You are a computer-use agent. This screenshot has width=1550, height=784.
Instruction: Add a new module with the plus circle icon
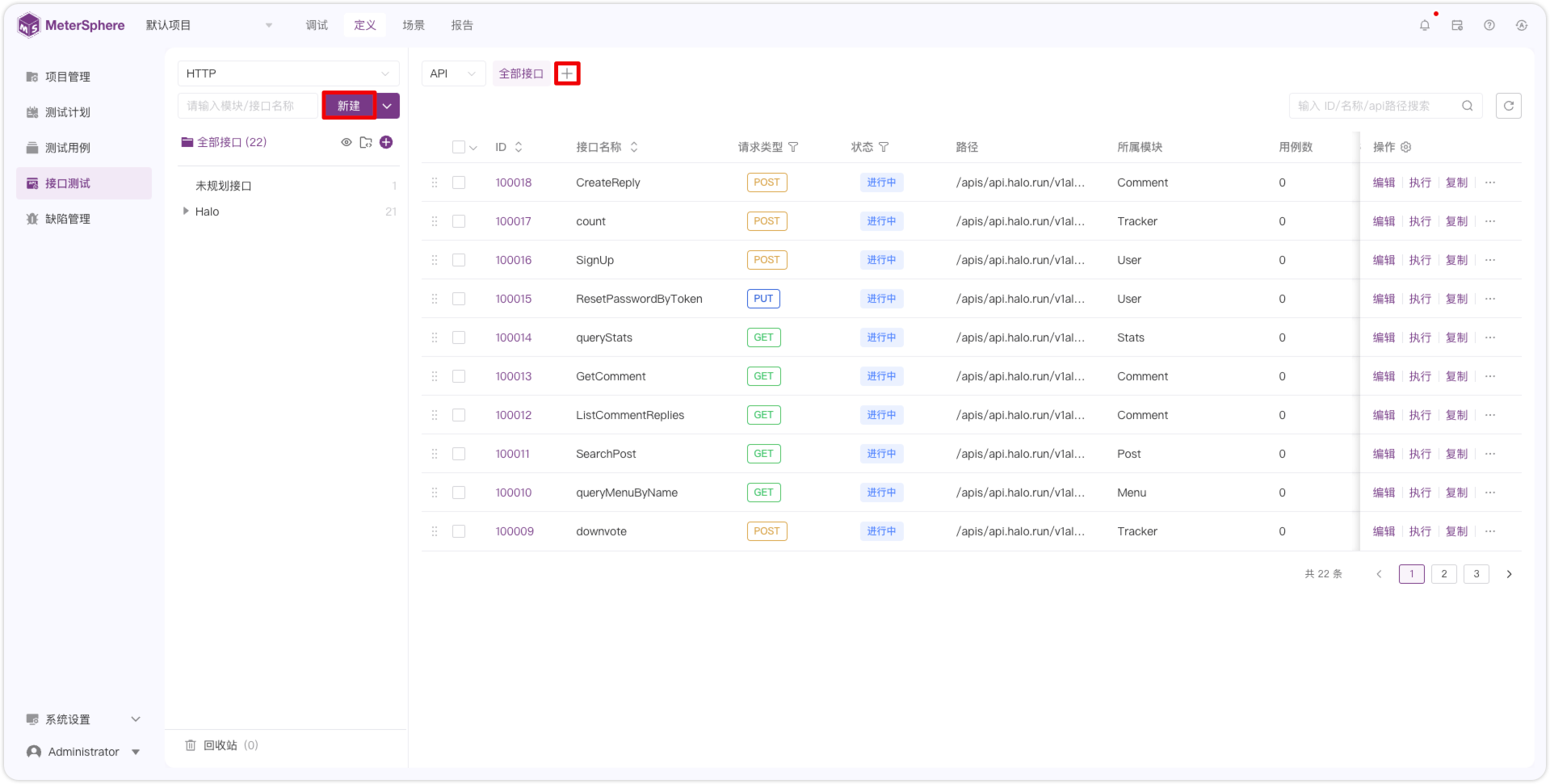(386, 142)
